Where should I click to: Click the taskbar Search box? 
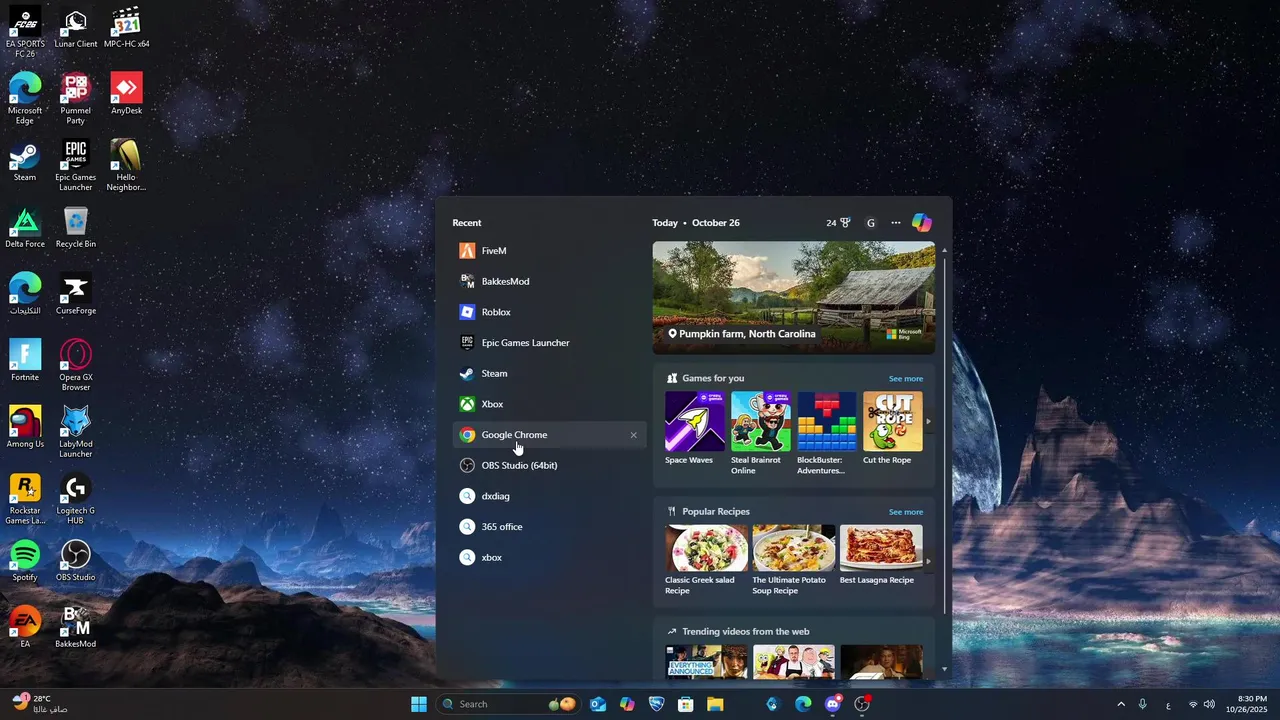(509, 704)
